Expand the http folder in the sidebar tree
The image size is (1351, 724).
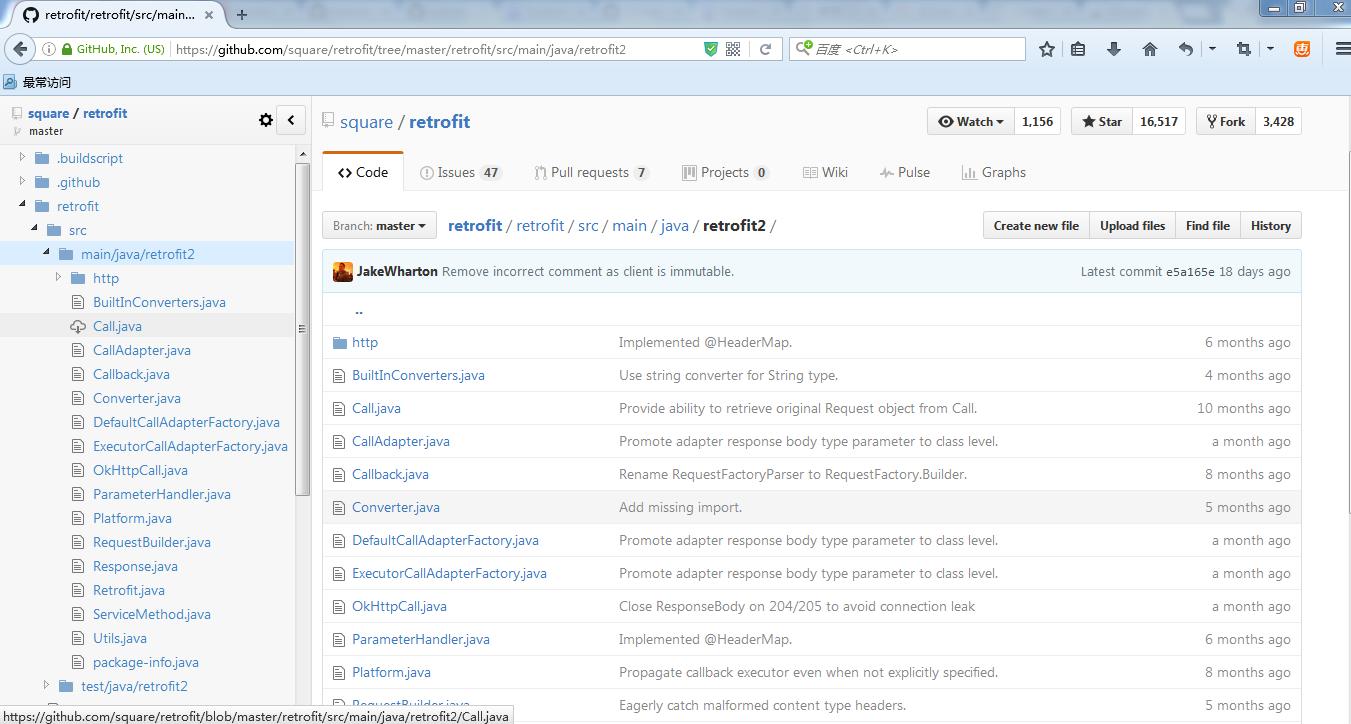(x=58, y=277)
